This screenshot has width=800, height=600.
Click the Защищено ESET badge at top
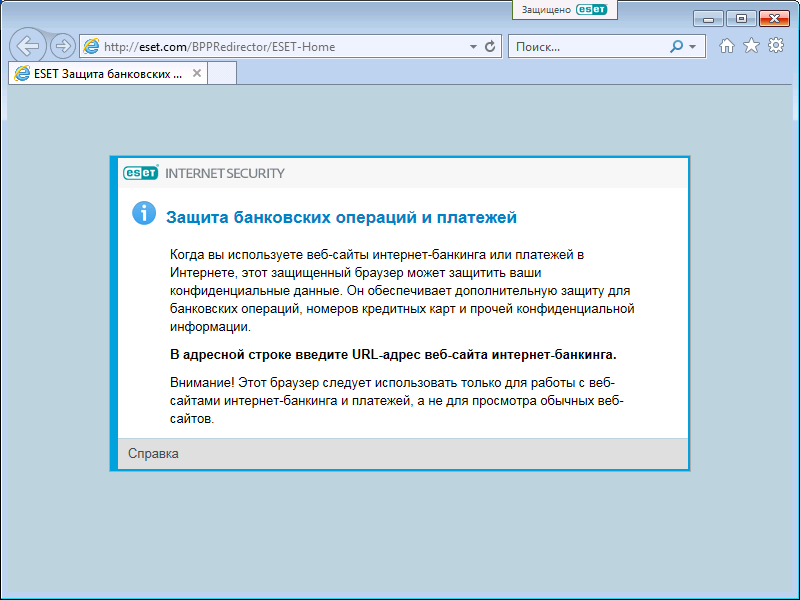click(x=565, y=10)
